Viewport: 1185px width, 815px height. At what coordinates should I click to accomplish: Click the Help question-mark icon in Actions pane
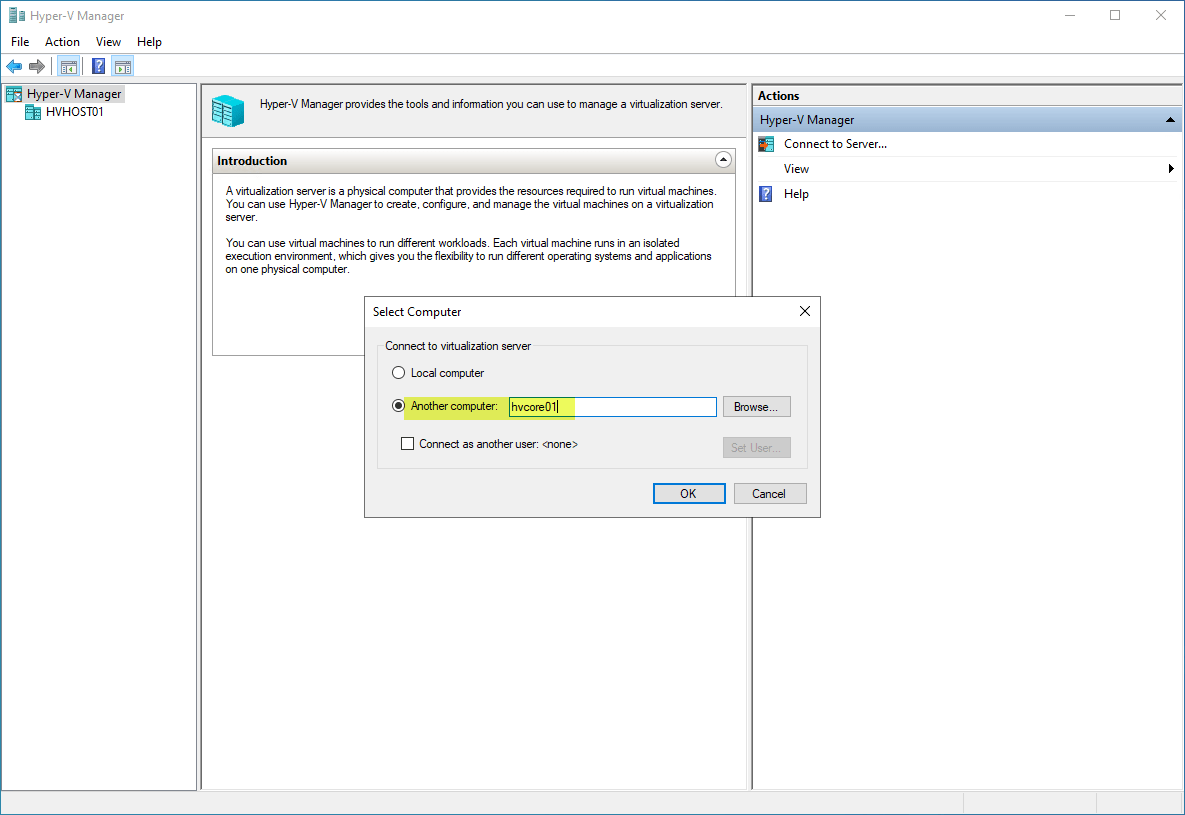tap(766, 194)
